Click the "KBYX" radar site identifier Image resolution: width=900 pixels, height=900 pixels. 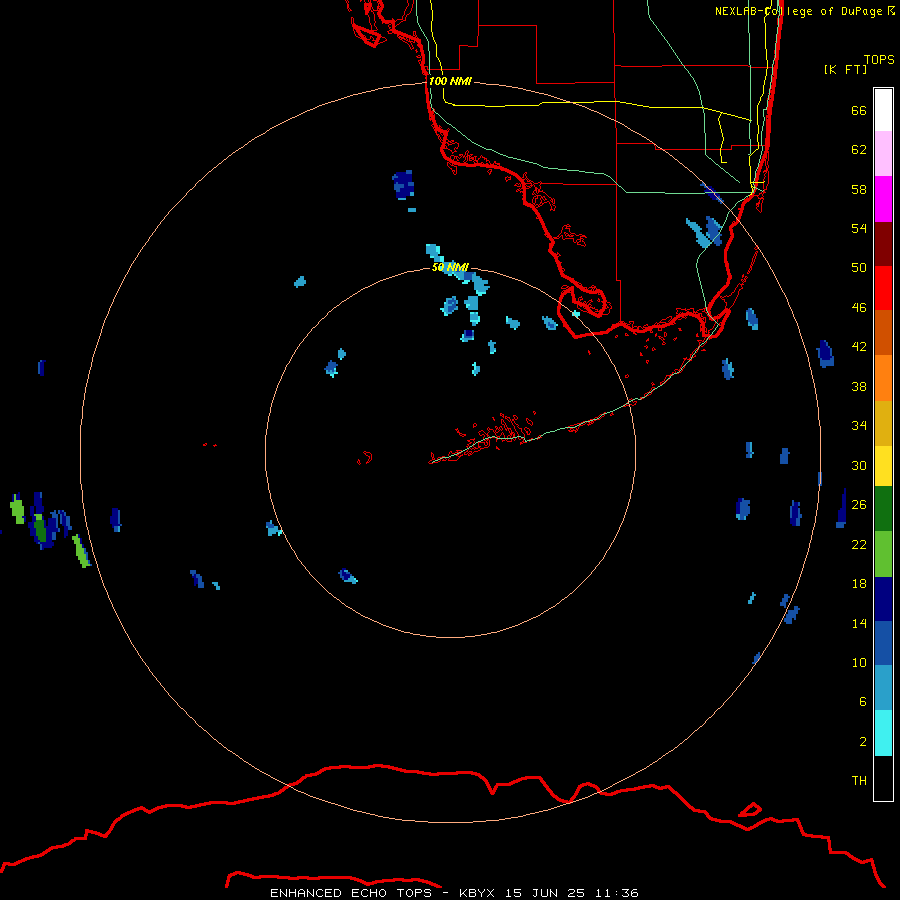tap(476, 893)
